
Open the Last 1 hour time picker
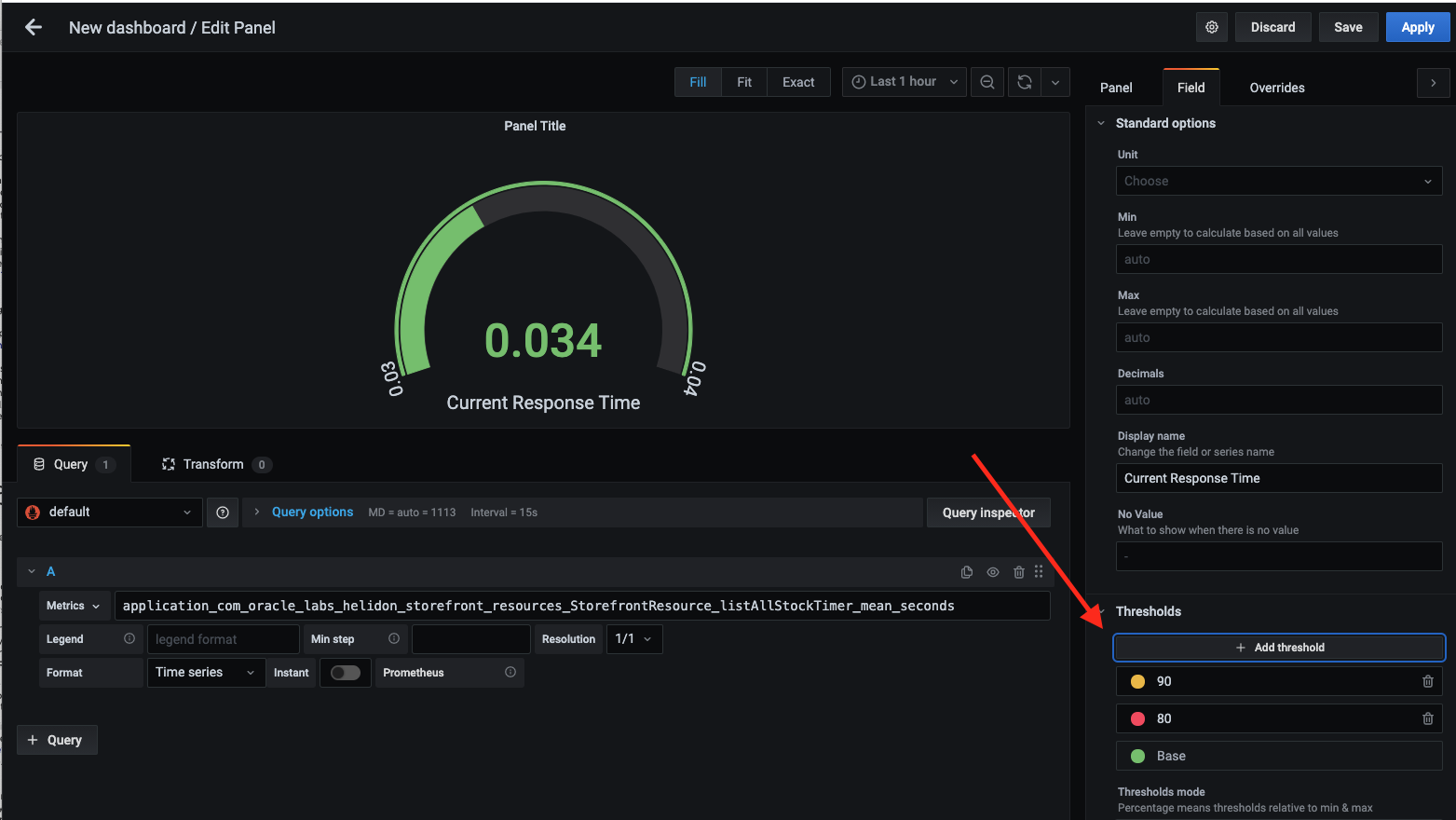click(x=904, y=82)
